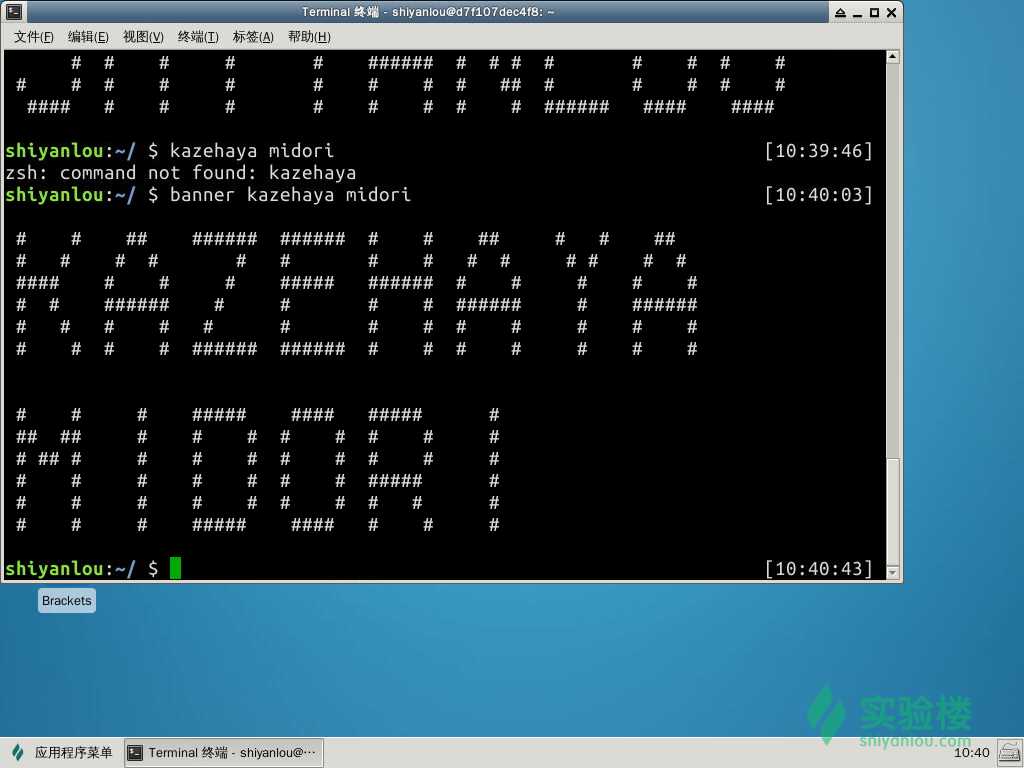
Task: Click the green cursor at the prompt
Action: click(x=175, y=568)
